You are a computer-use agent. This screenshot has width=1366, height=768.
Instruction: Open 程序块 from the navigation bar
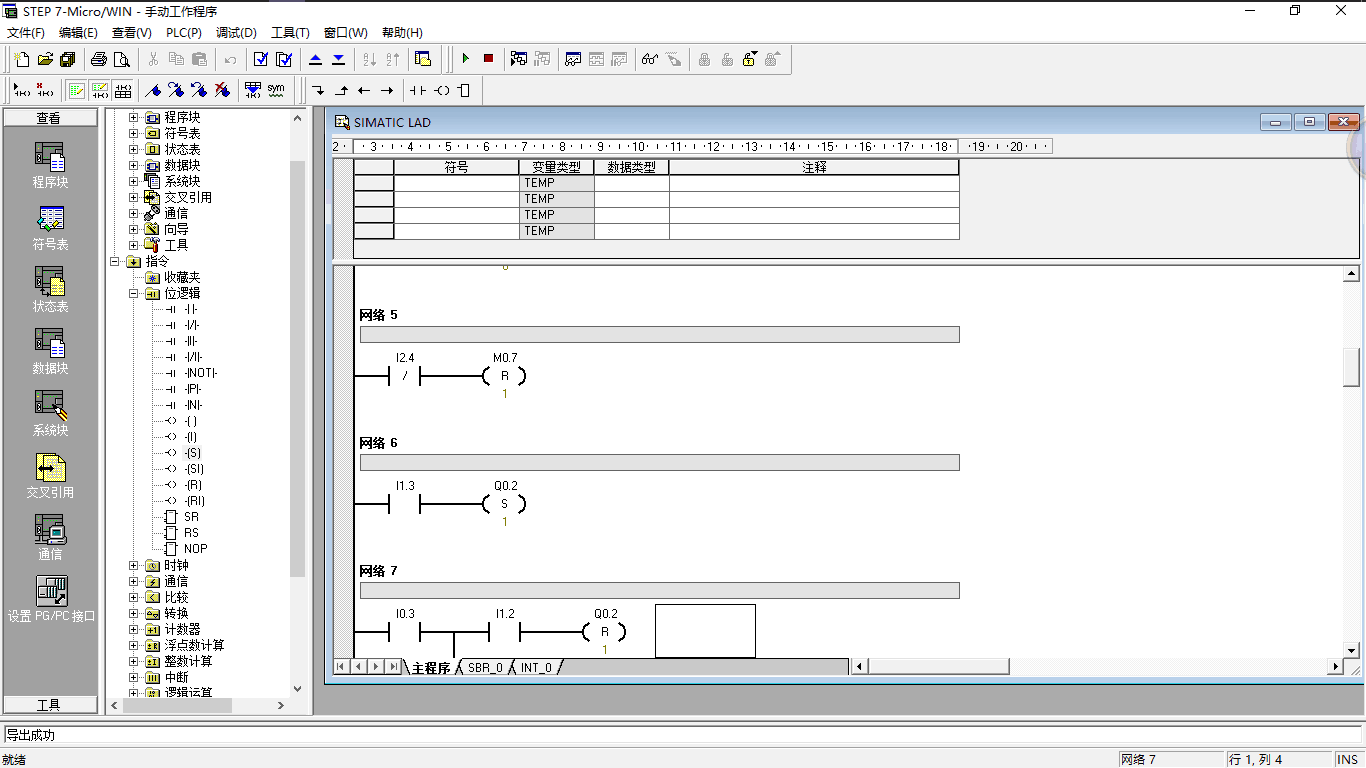coord(50,165)
